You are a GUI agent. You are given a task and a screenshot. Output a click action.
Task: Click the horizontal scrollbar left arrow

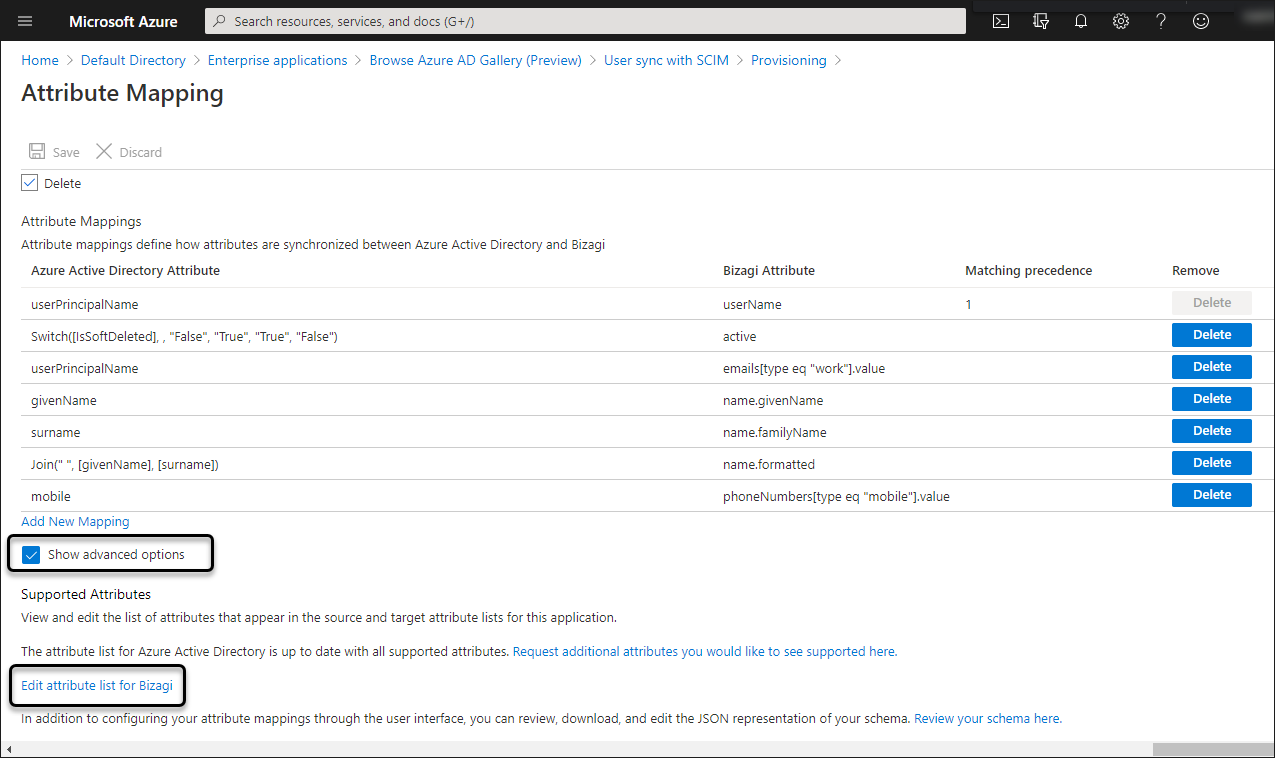tap(9, 749)
